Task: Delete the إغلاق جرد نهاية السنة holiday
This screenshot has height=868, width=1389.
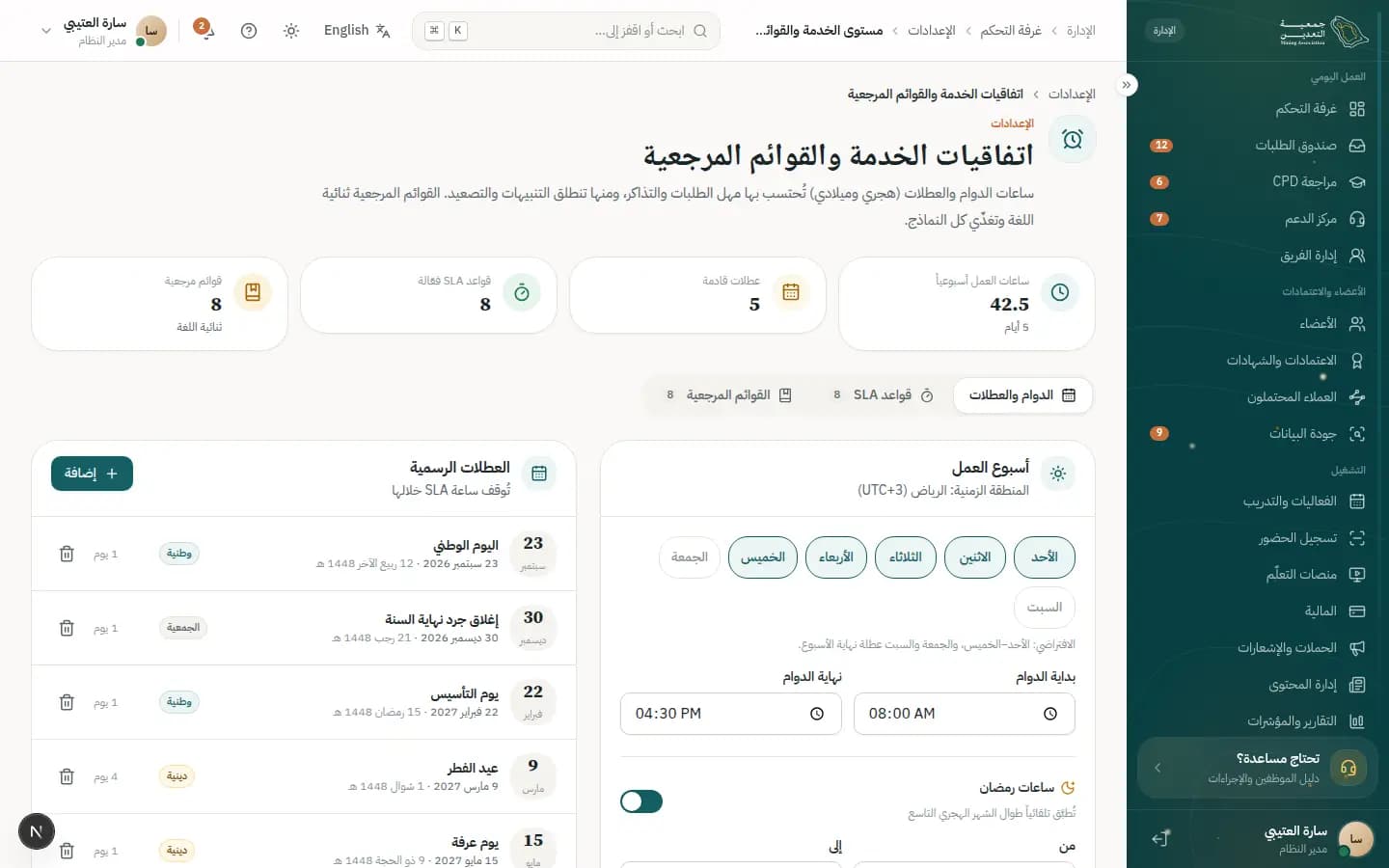Action: point(67,628)
